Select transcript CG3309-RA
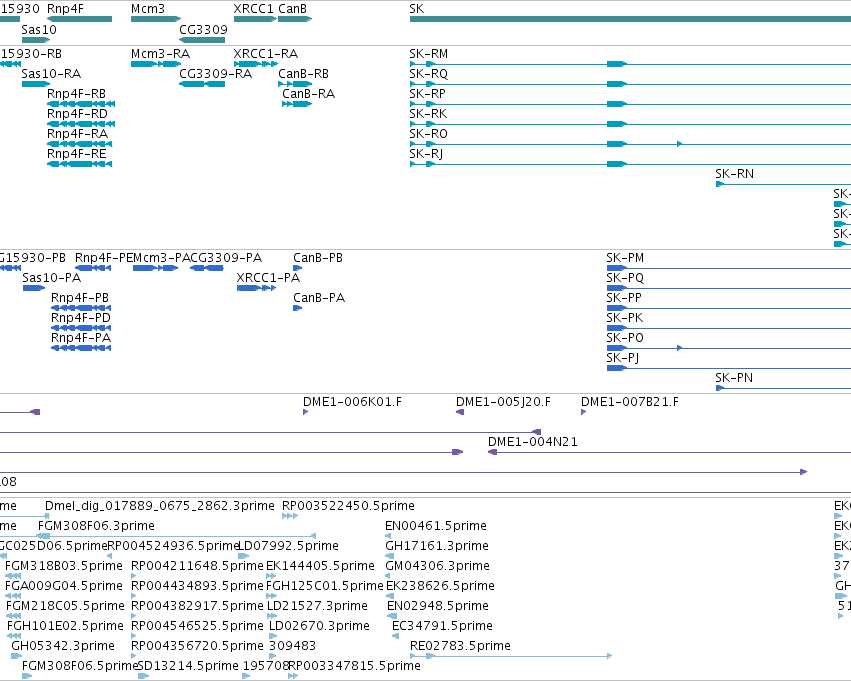 202,84
